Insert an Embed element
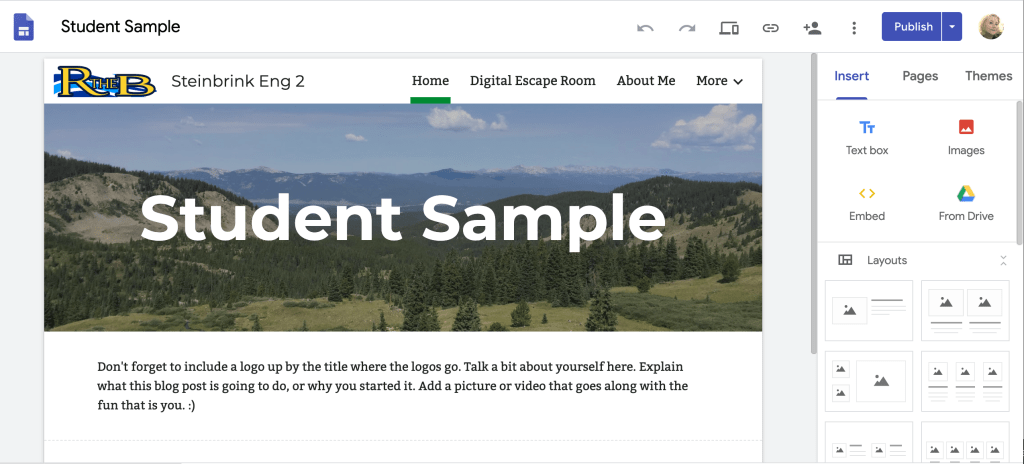The width and height of the screenshot is (1024, 464). point(867,203)
